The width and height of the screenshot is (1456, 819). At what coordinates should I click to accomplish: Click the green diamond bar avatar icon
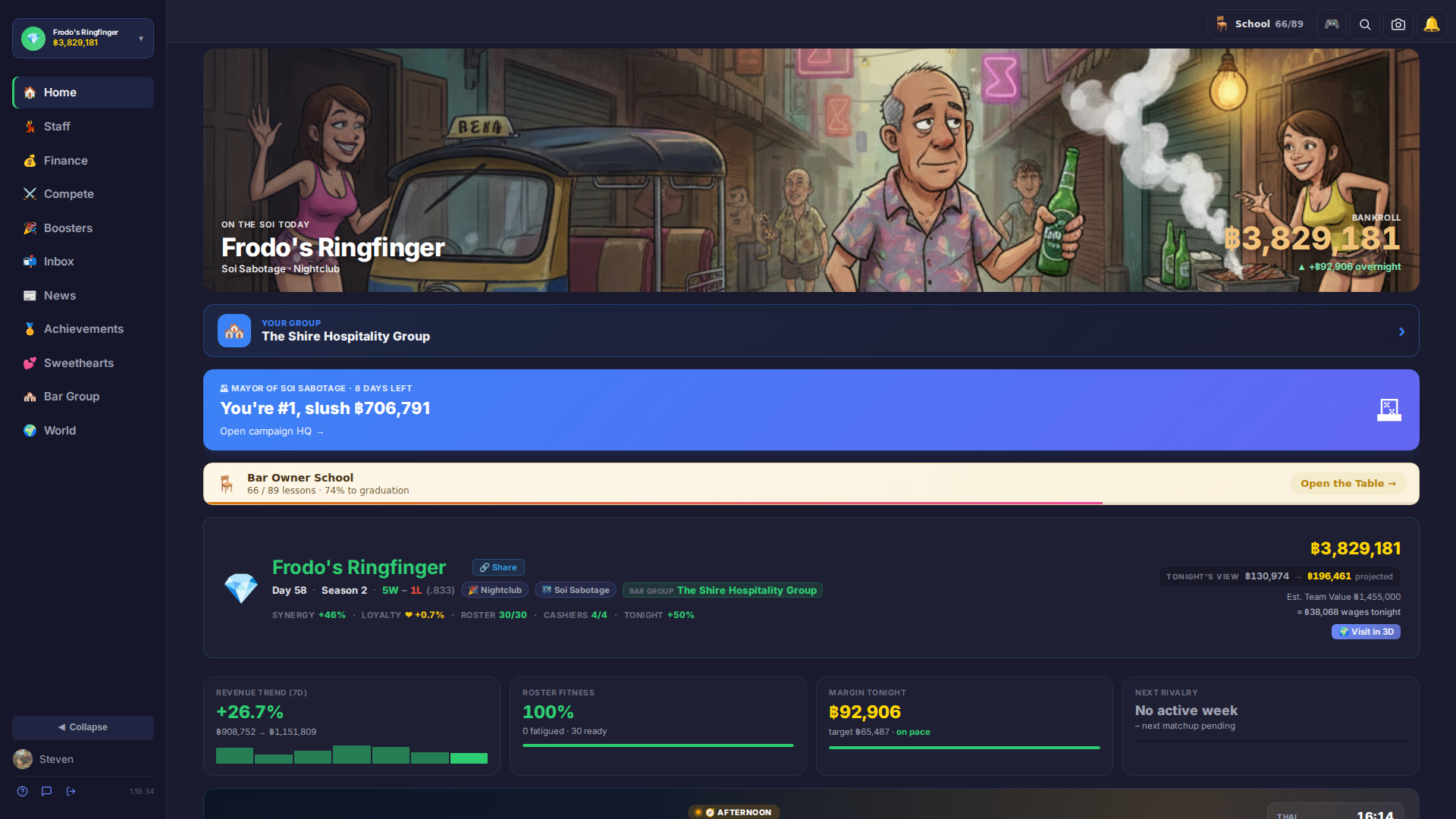pos(33,39)
